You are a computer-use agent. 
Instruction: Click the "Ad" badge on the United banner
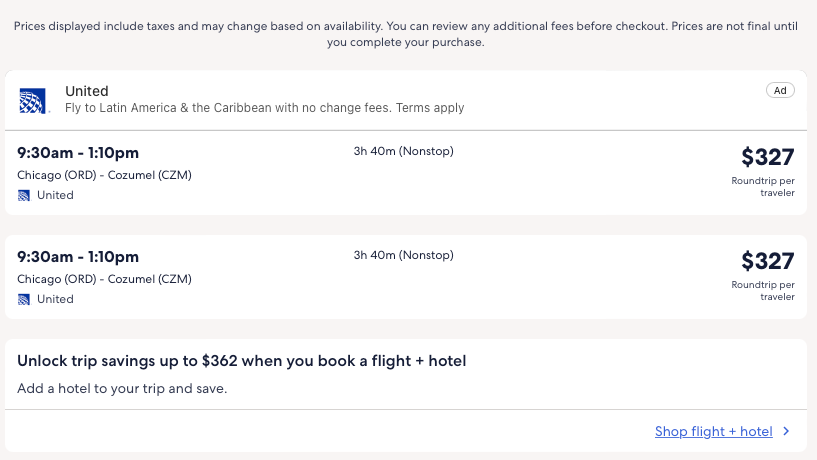[780, 90]
